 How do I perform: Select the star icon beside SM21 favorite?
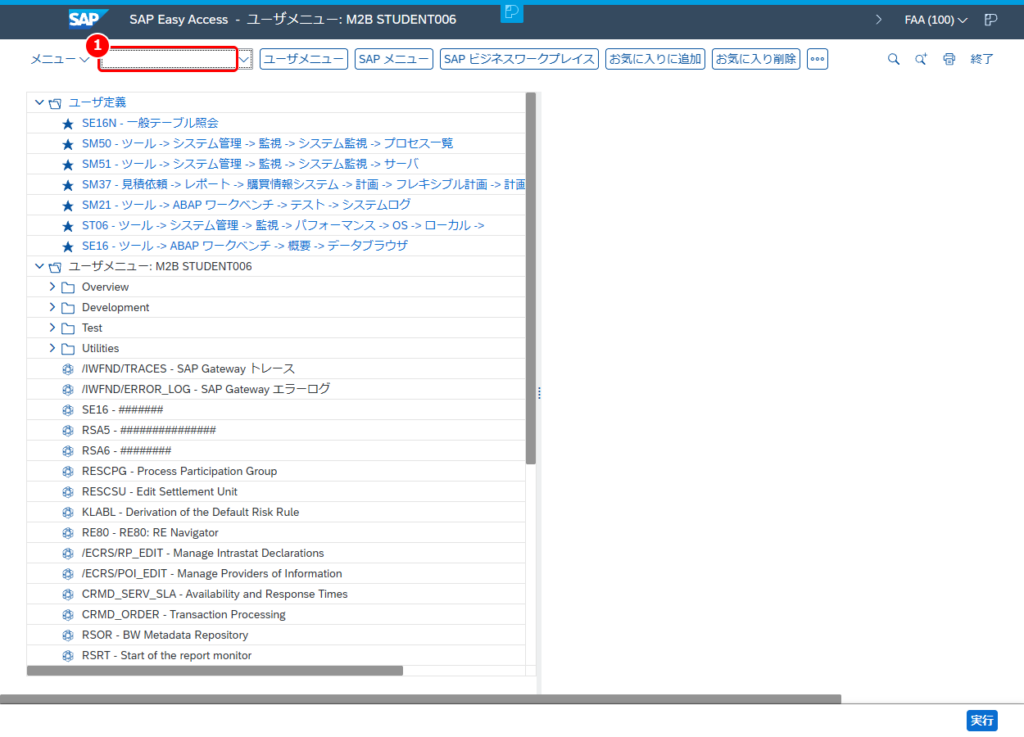click(67, 206)
